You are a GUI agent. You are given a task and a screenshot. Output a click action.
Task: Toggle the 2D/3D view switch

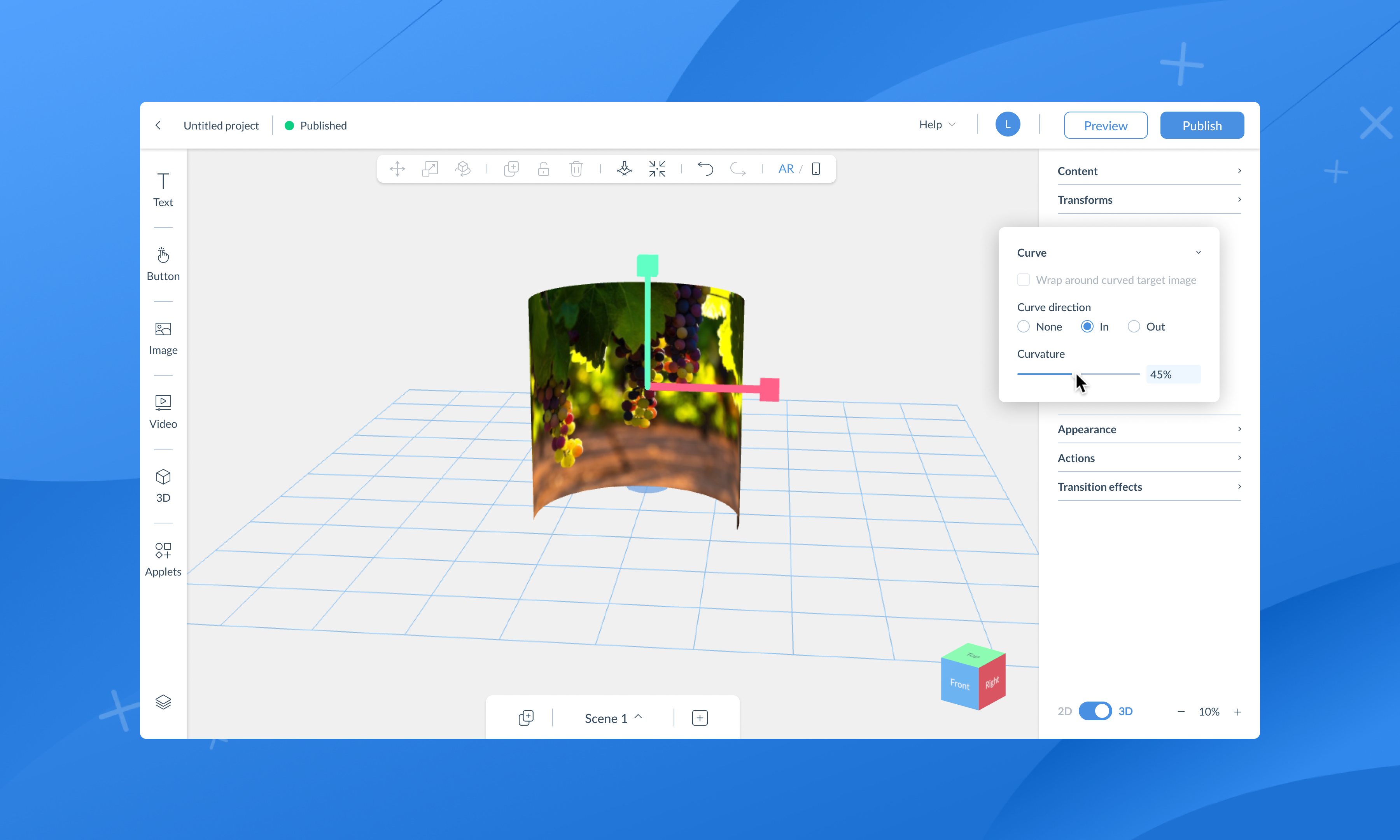click(x=1095, y=711)
